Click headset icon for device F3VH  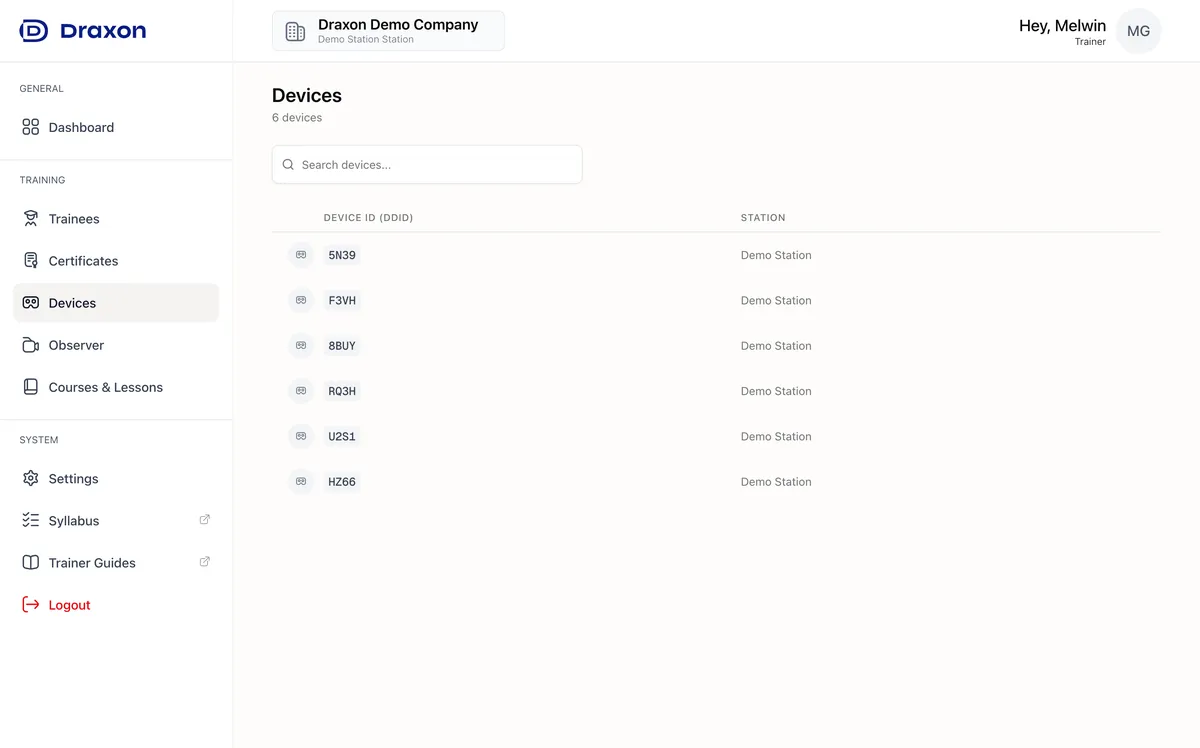coord(301,300)
